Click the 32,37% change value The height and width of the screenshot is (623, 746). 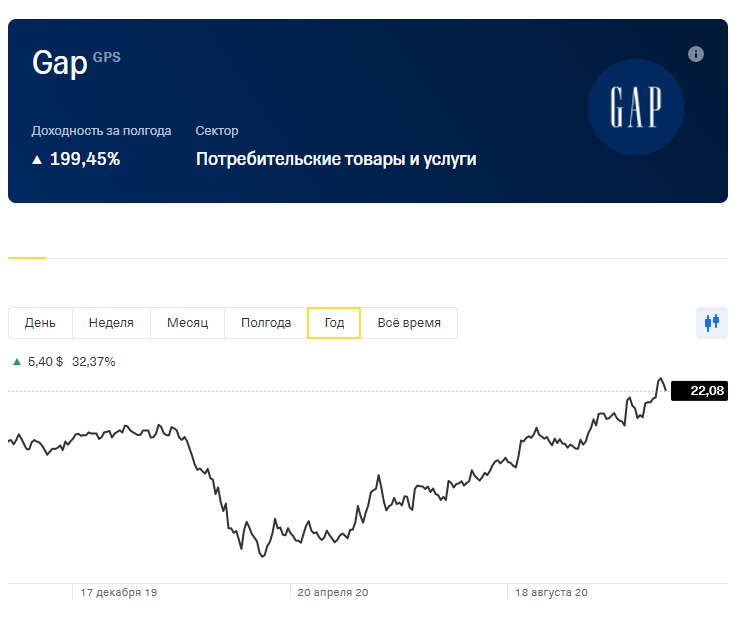(x=94, y=362)
